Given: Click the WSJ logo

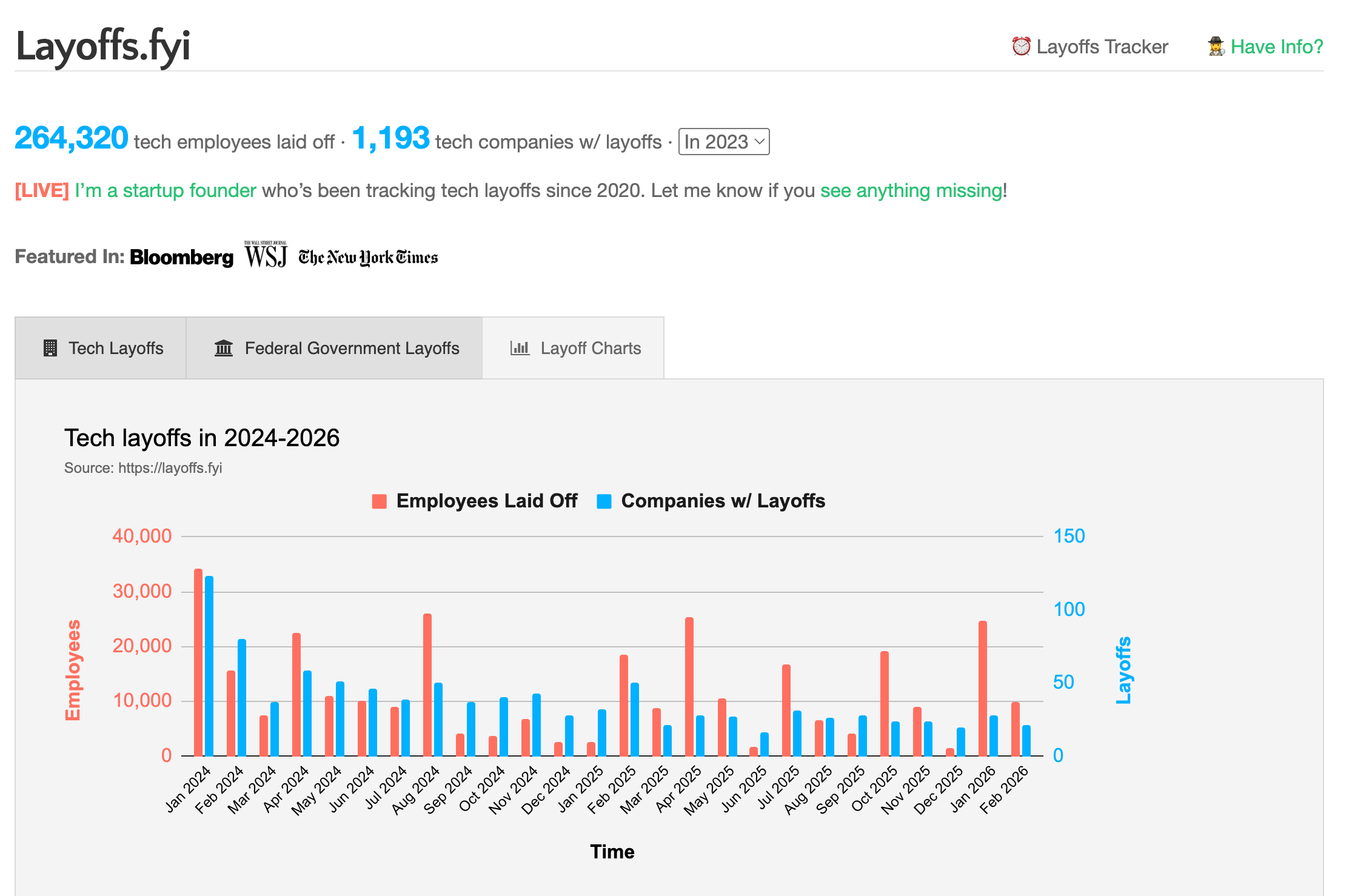Looking at the screenshot, I should coord(266,255).
